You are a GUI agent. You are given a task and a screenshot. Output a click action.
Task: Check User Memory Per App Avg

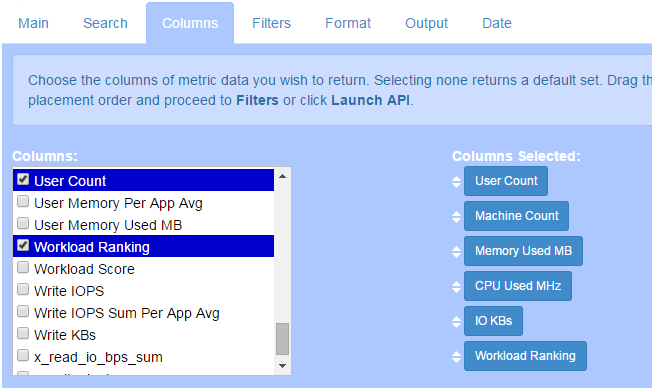point(23,201)
